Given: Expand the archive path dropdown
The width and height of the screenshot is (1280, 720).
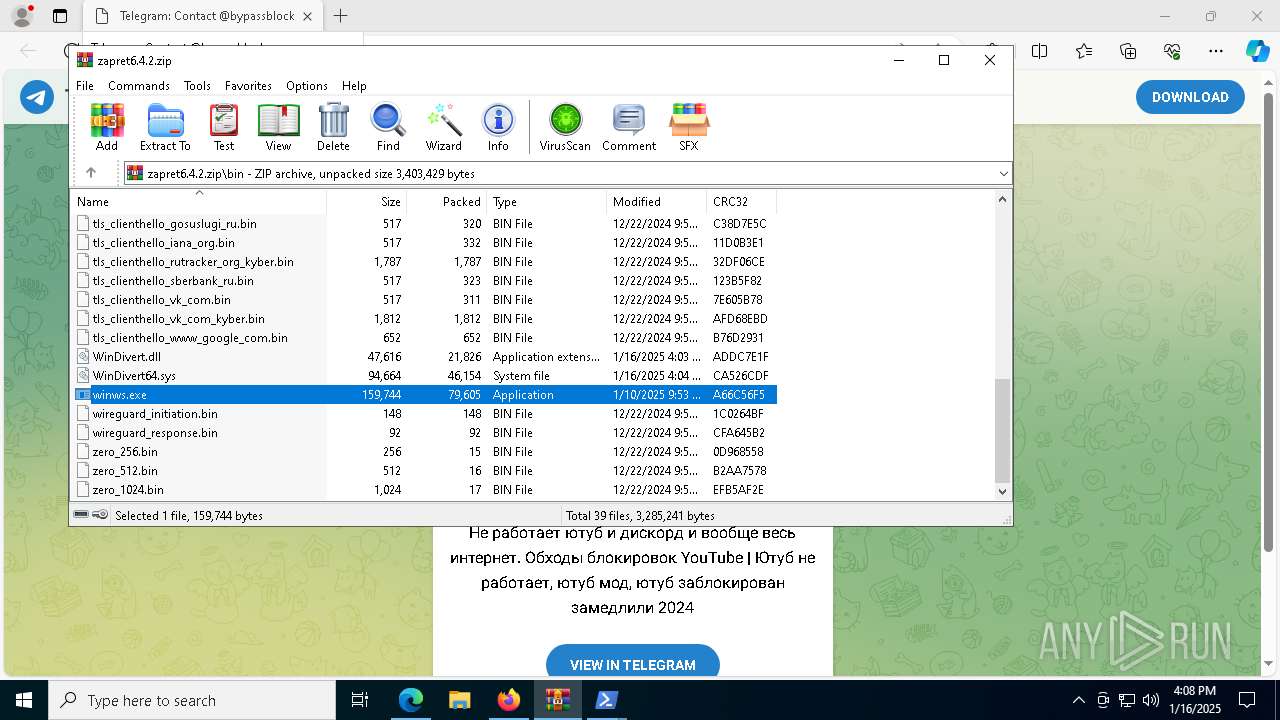Looking at the screenshot, I should [1003, 173].
